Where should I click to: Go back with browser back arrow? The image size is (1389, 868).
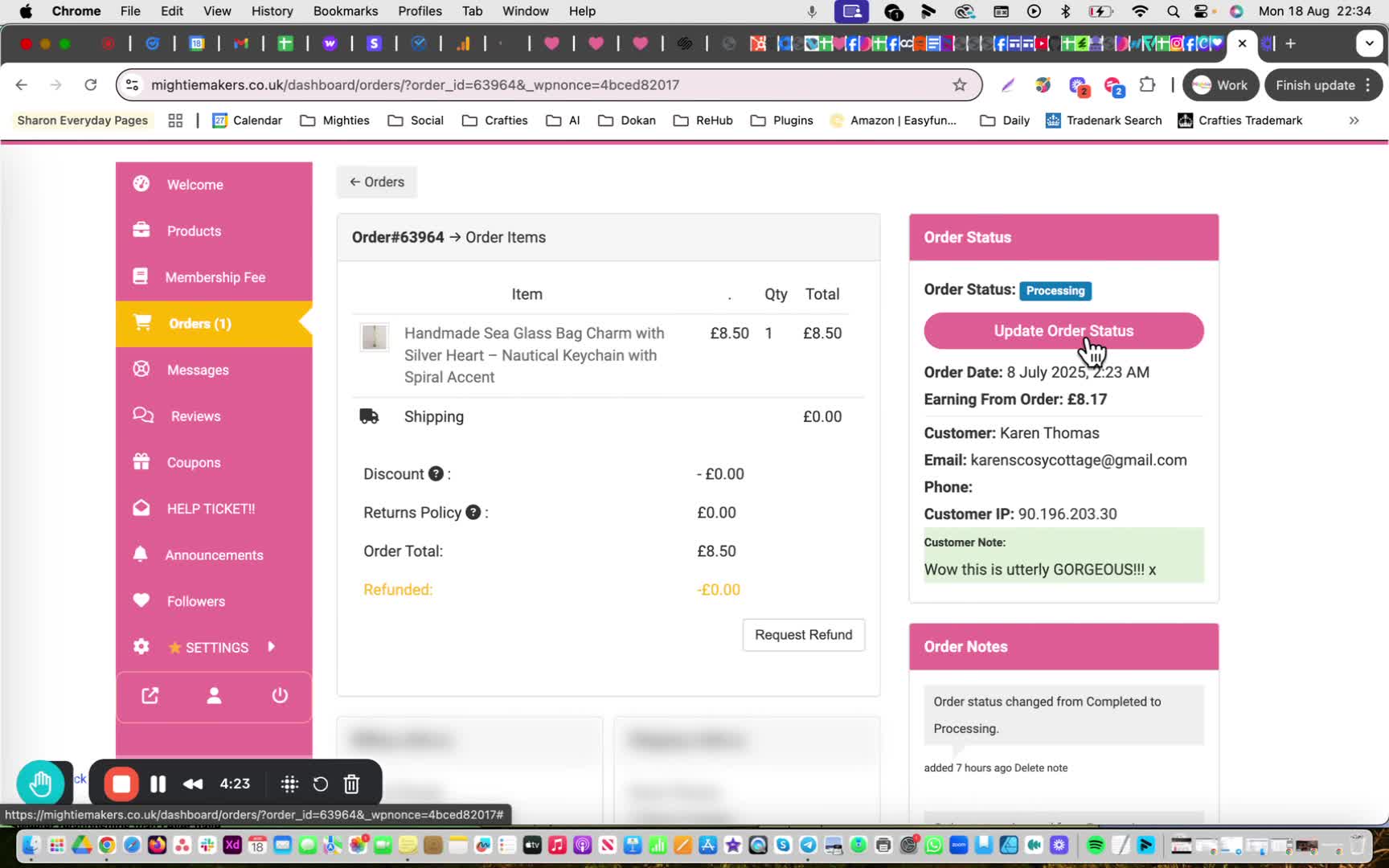[x=22, y=85]
